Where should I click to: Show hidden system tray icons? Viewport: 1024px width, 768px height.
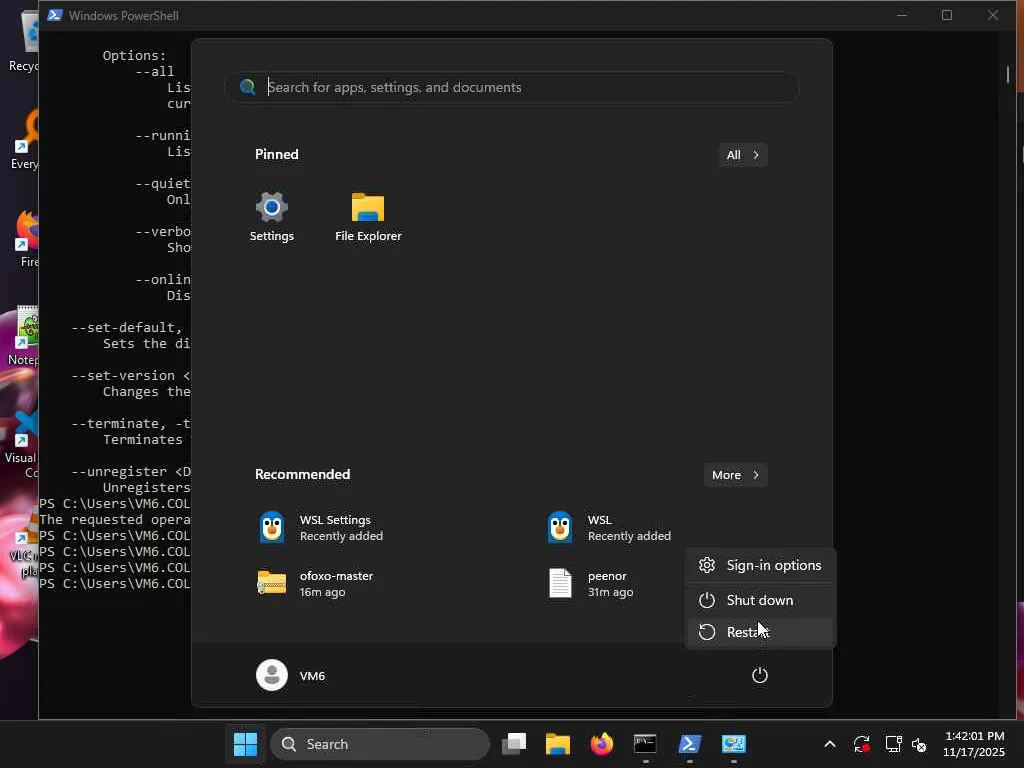point(829,744)
